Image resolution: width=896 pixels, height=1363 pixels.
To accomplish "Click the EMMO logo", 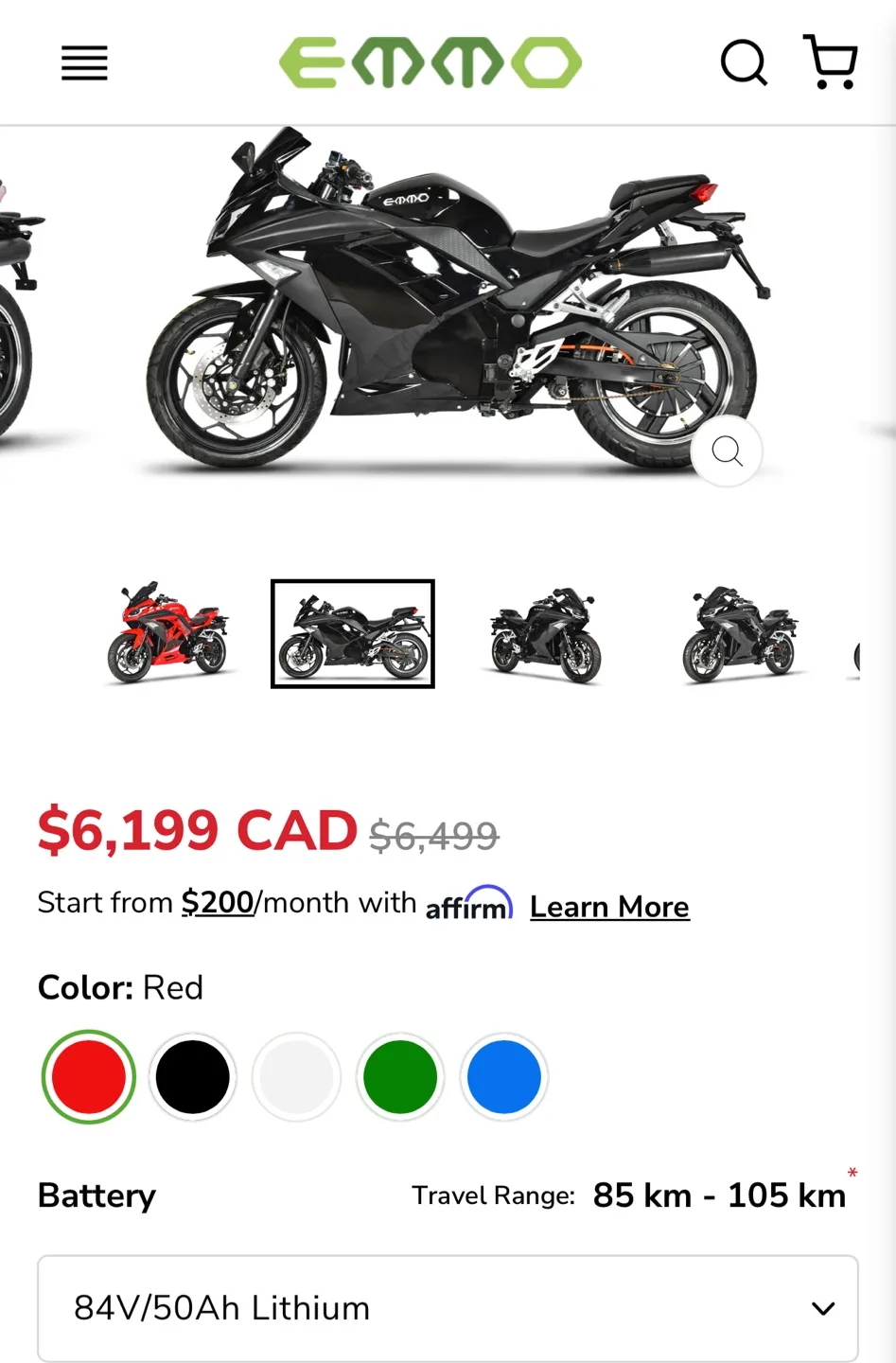I will coord(430,62).
